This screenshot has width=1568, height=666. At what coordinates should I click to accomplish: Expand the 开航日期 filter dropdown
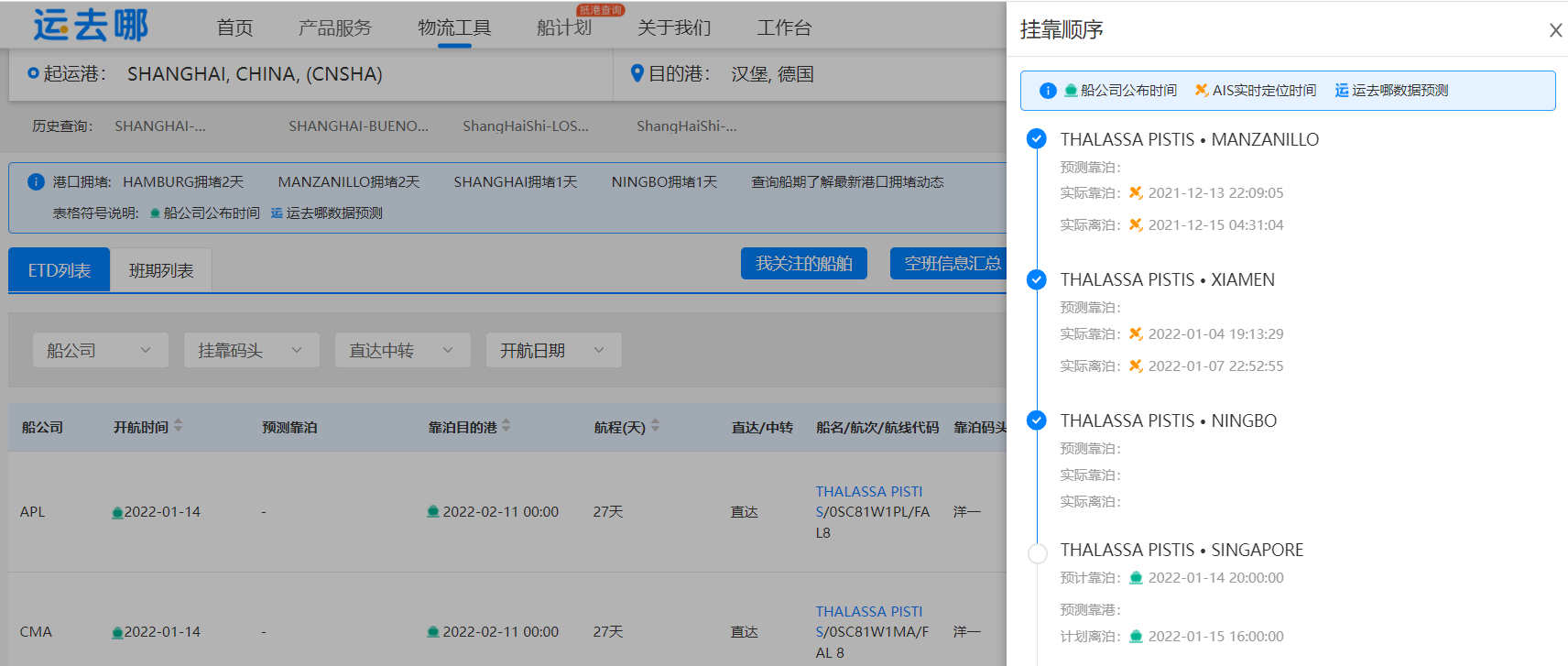point(554,350)
